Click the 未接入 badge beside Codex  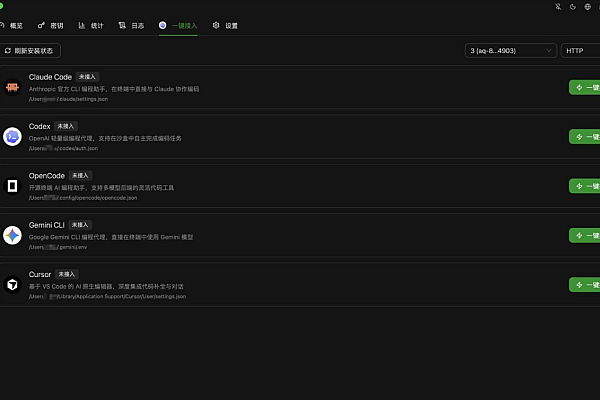(x=66, y=126)
